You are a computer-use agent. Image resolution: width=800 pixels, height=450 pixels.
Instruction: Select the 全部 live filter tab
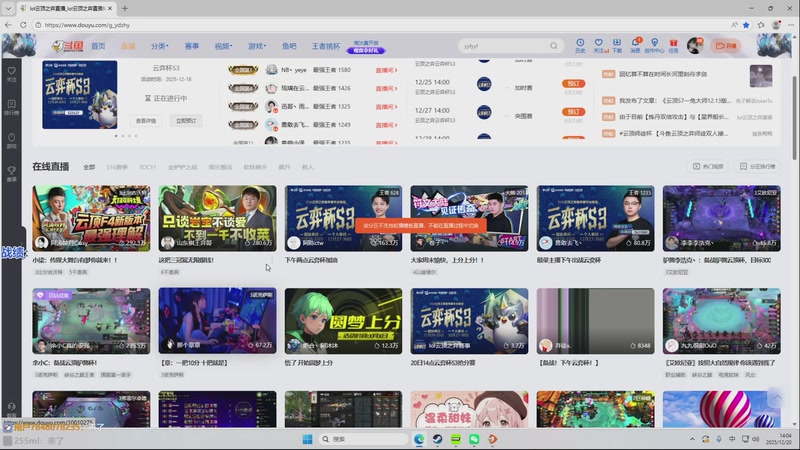pos(89,167)
